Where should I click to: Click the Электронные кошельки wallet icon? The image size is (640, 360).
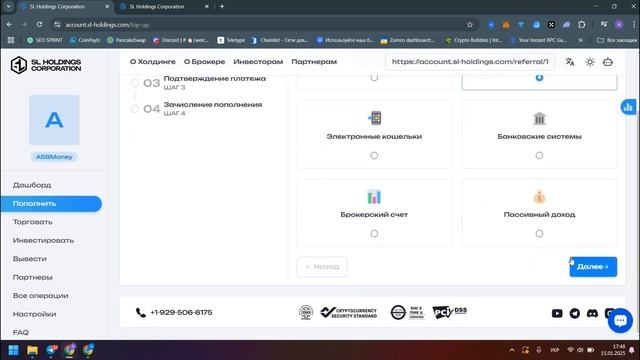374,118
